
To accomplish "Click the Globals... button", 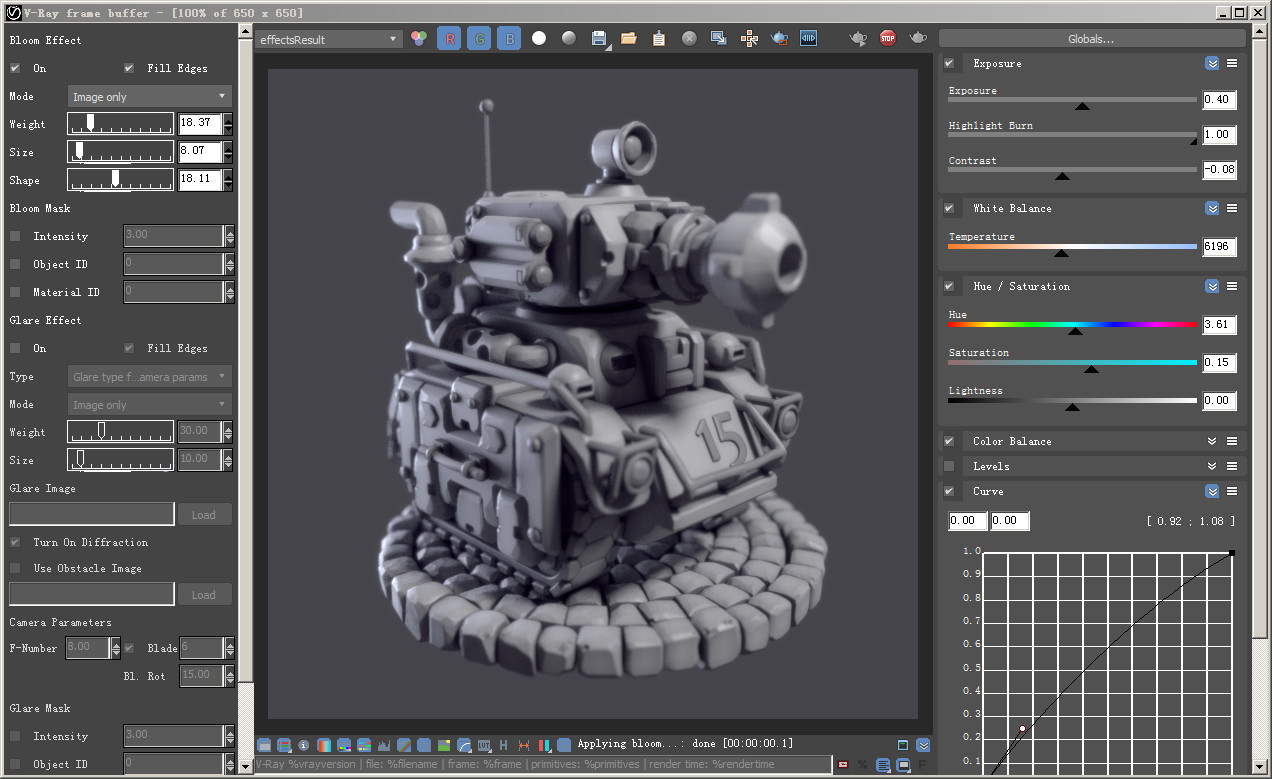I will 1092,39.
